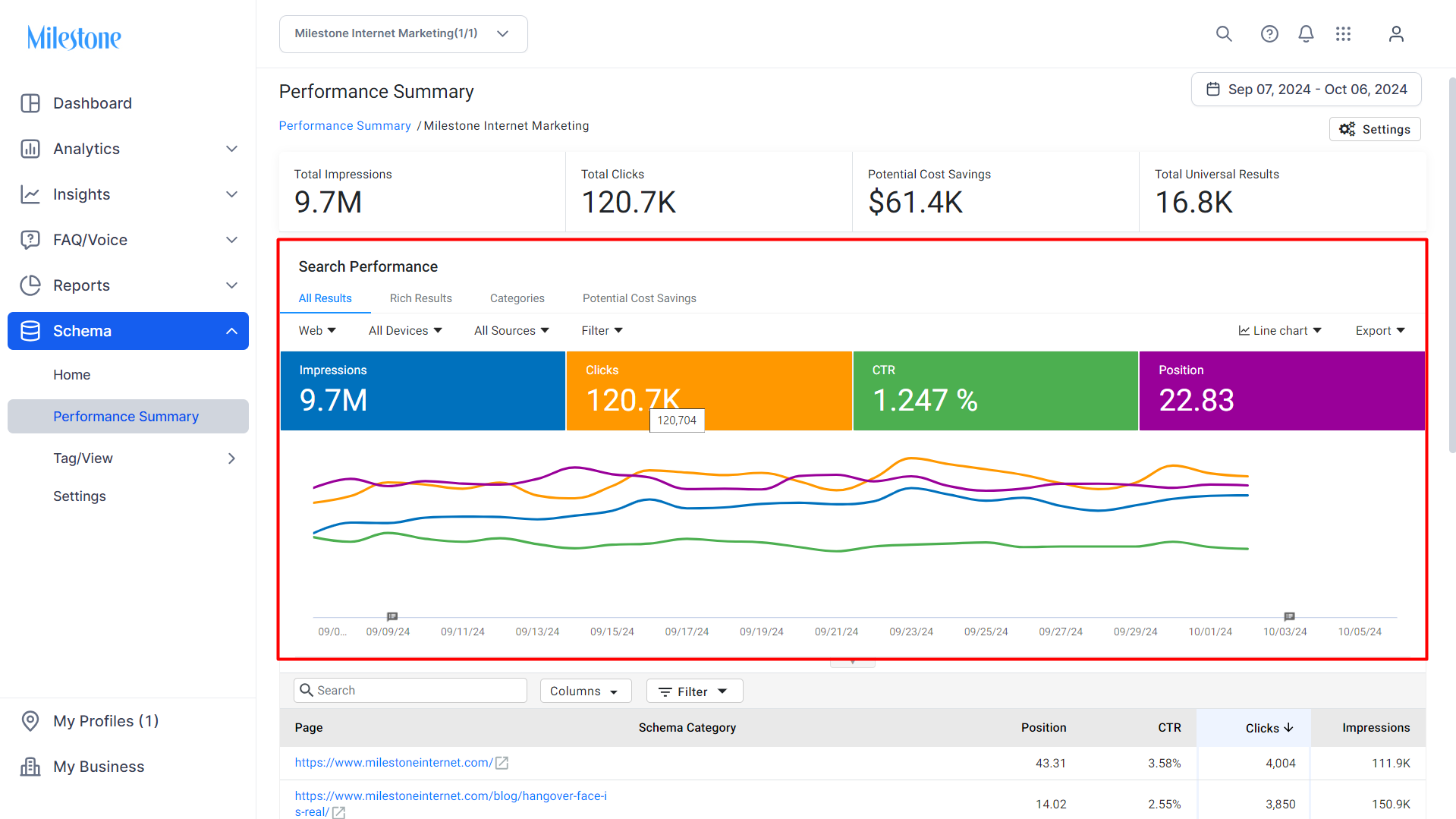Click the Settings button with gear icon

[x=1375, y=129]
